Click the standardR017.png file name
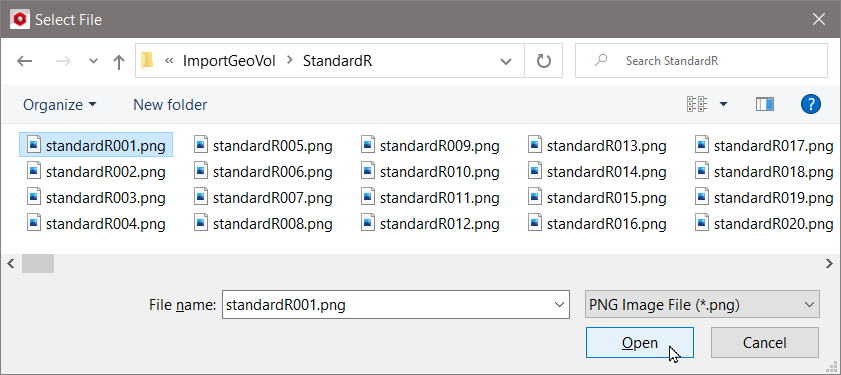The image size is (841, 375). coord(773,145)
